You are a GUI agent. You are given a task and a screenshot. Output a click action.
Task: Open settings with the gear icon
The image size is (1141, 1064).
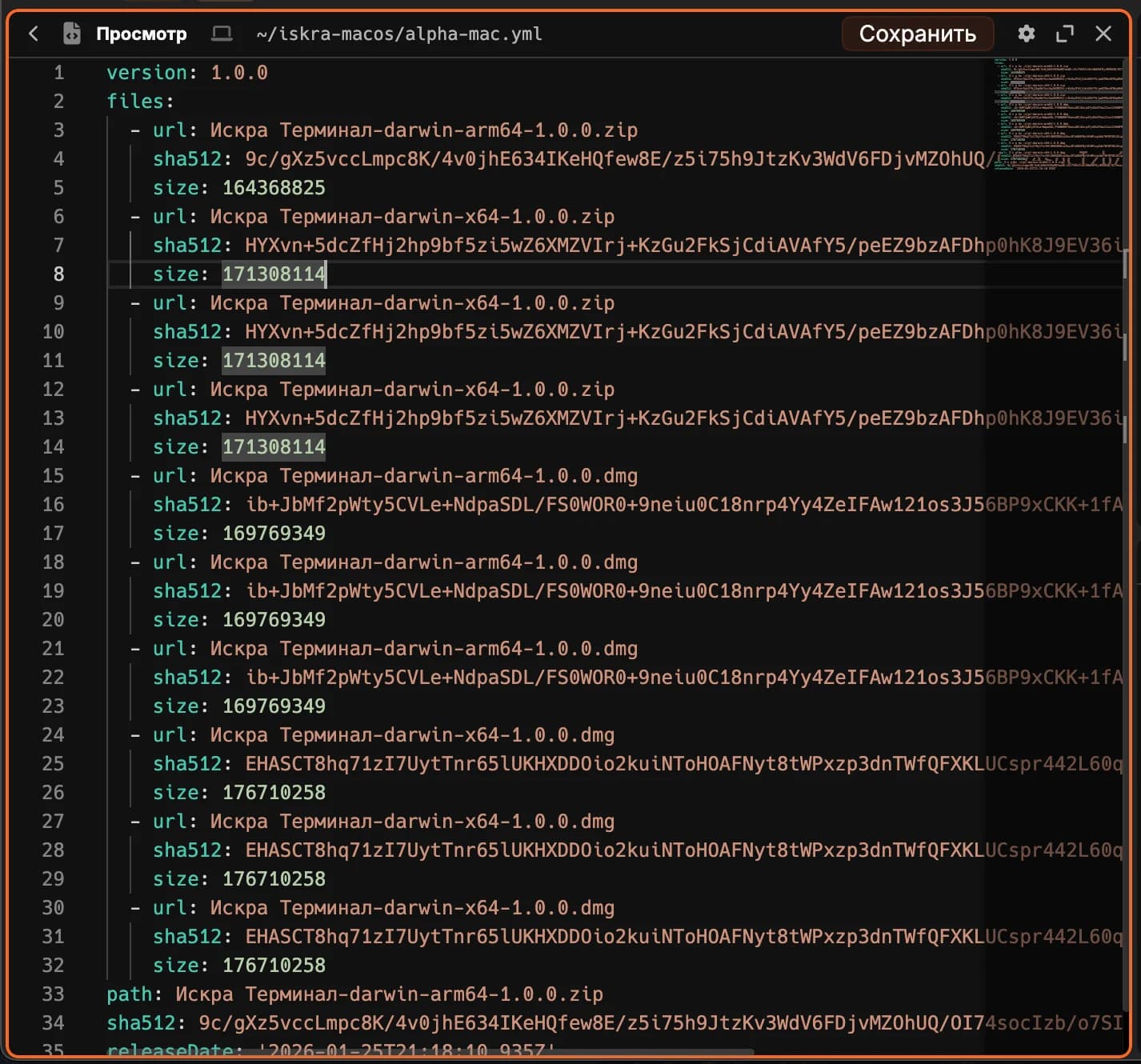pos(1026,34)
